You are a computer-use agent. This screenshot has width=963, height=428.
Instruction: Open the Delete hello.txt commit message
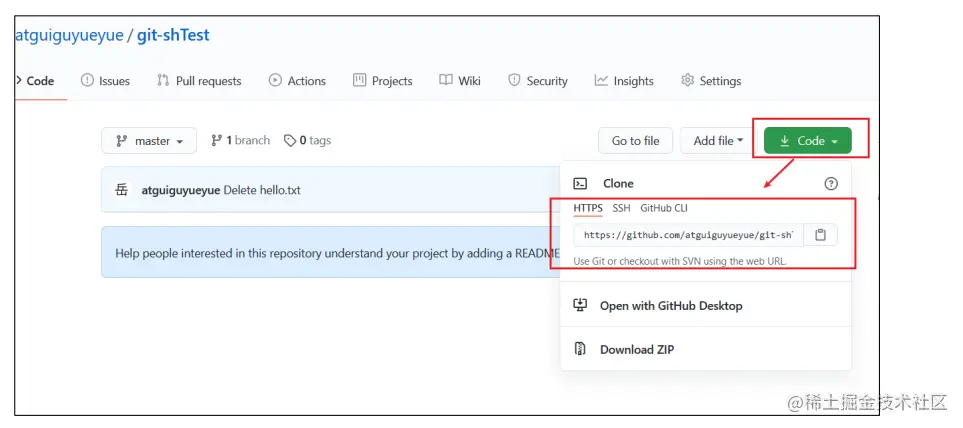click(x=262, y=190)
